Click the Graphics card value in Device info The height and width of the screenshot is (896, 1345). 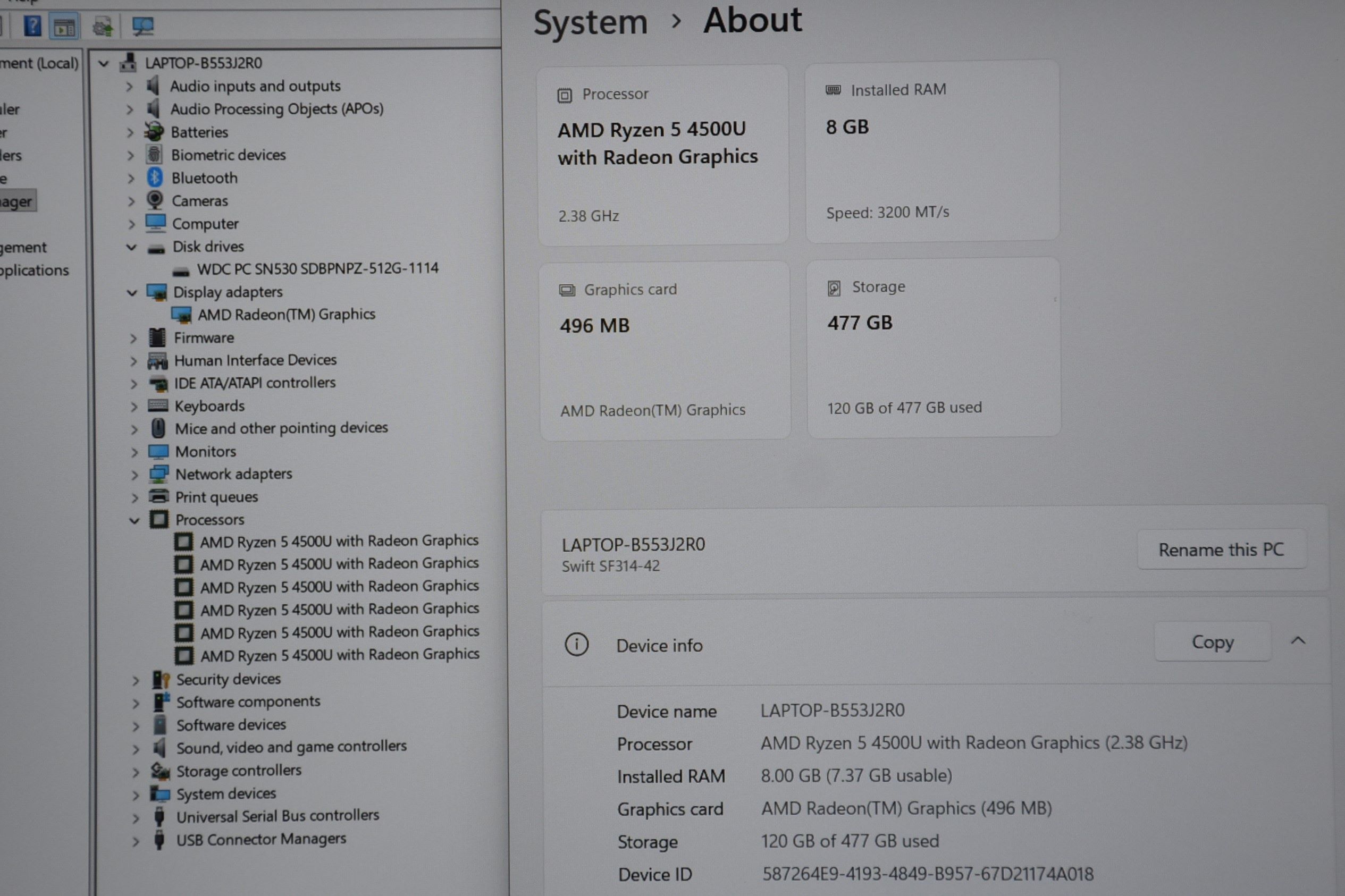point(906,808)
